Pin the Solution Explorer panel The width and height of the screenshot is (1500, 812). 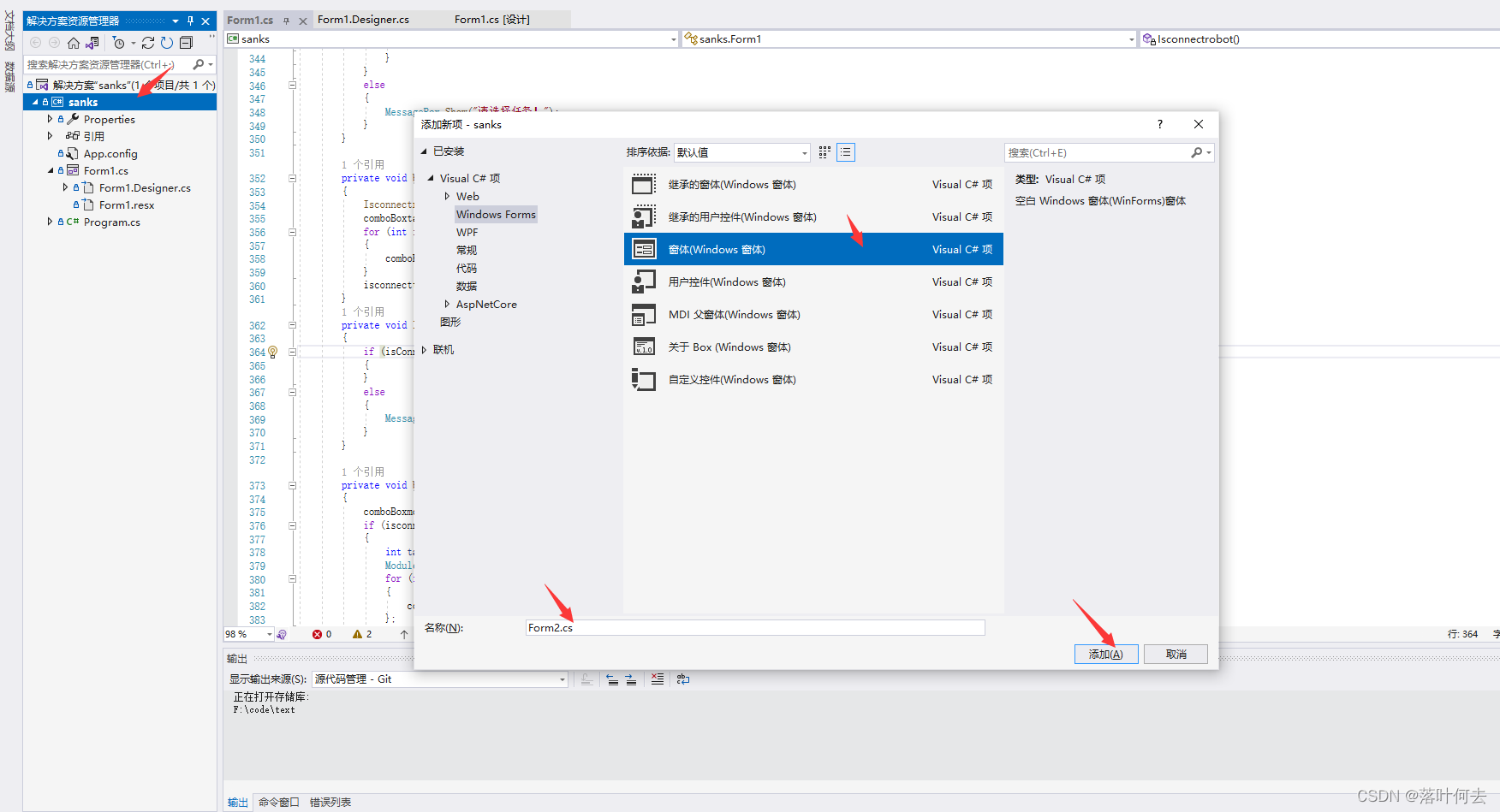tap(190, 21)
